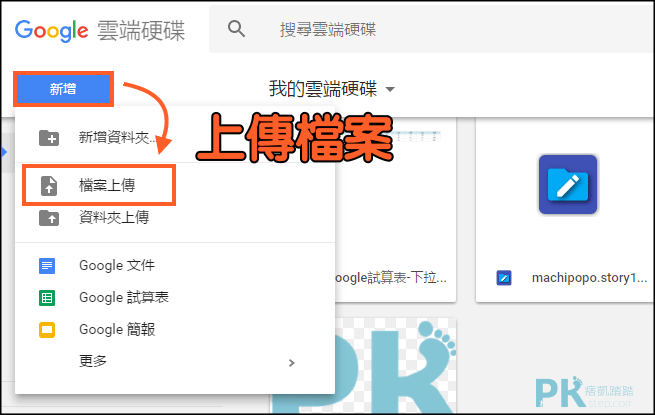Open the 更多 submenu
The height and width of the screenshot is (415, 655).
point(93,361)
